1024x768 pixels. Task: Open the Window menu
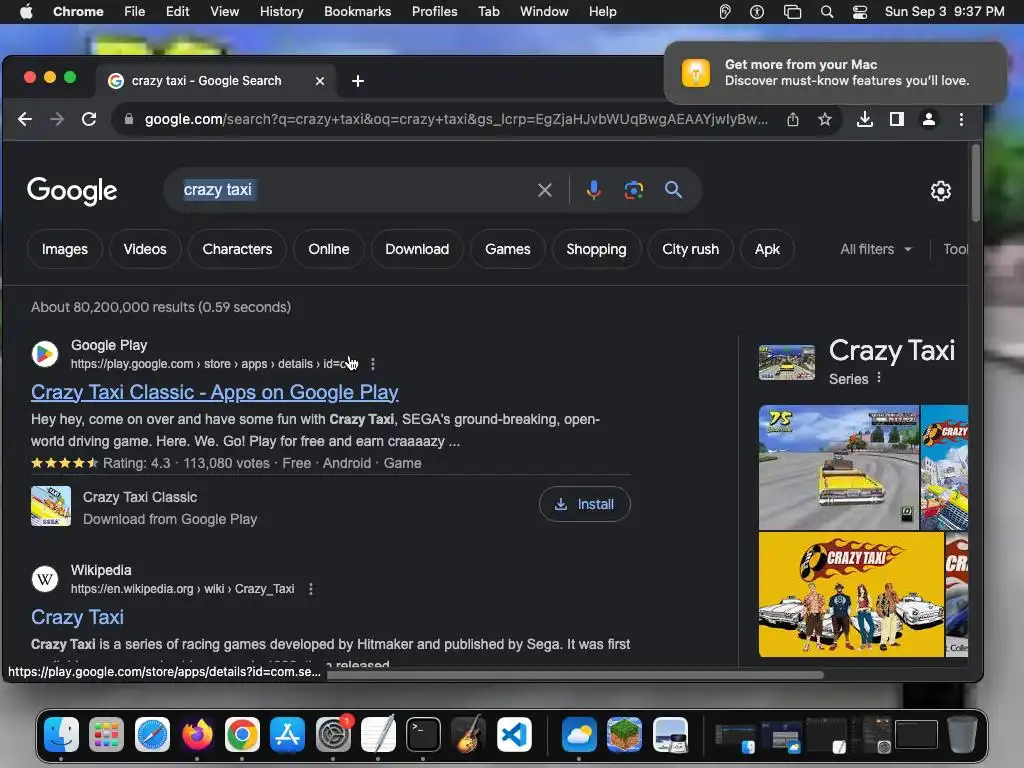point(544,11)
